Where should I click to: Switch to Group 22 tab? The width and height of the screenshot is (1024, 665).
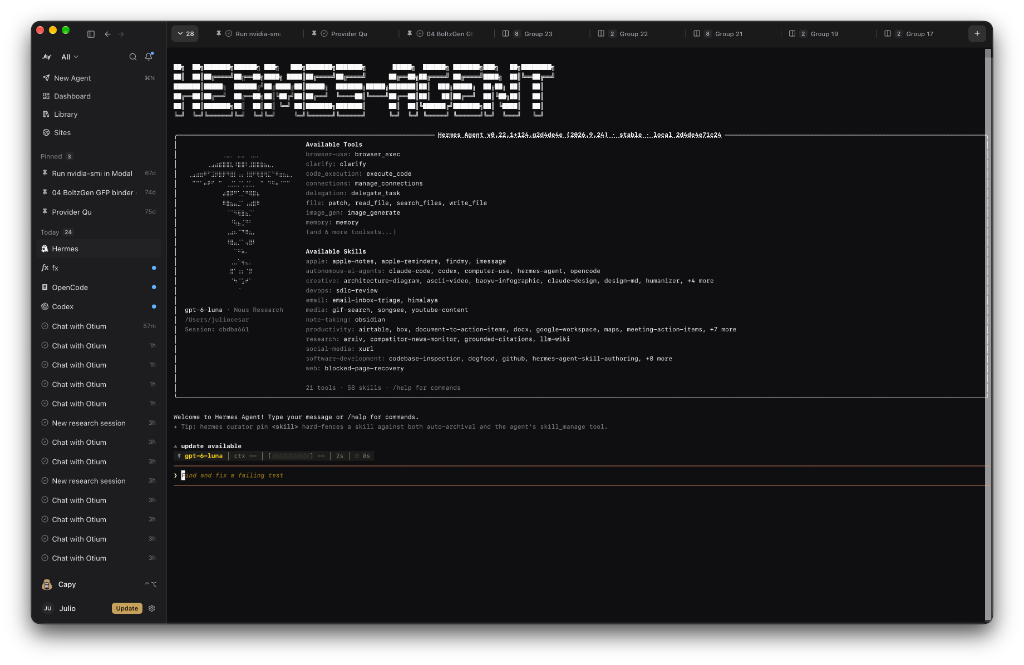(628, 34)
